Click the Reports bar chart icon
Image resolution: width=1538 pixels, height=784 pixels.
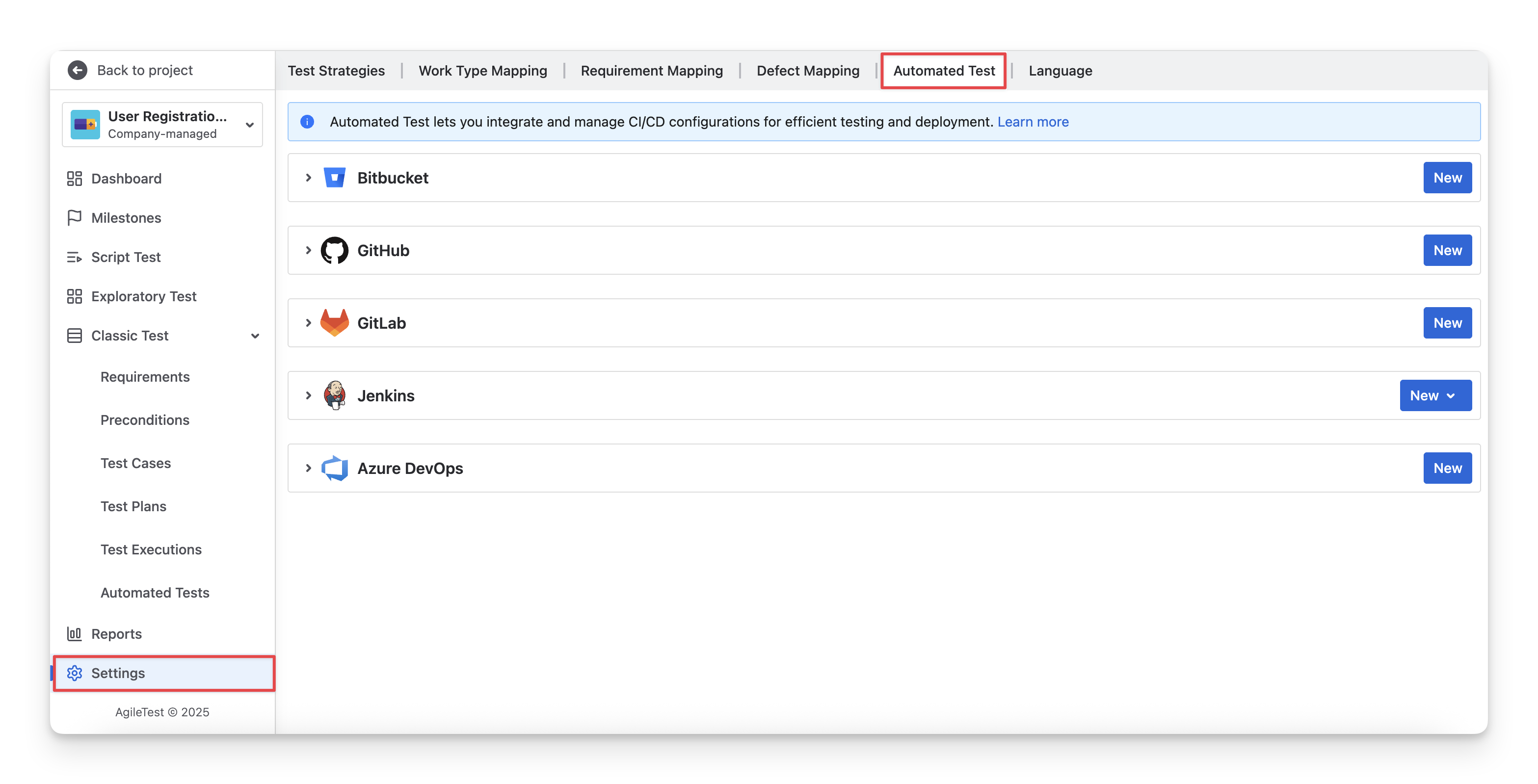tap(74, 633)
